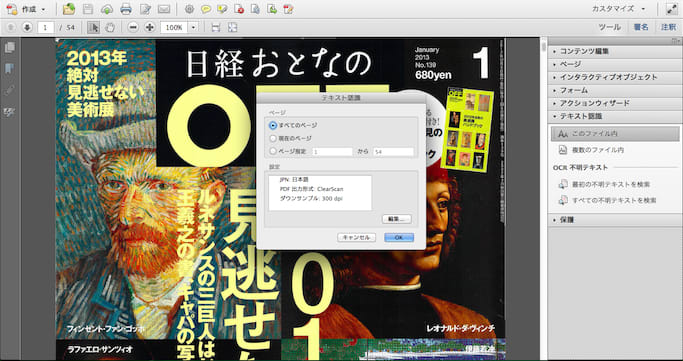Open bookmarks panel in left sidebar
The image size is (683, 361).
(x=9, y=69)
